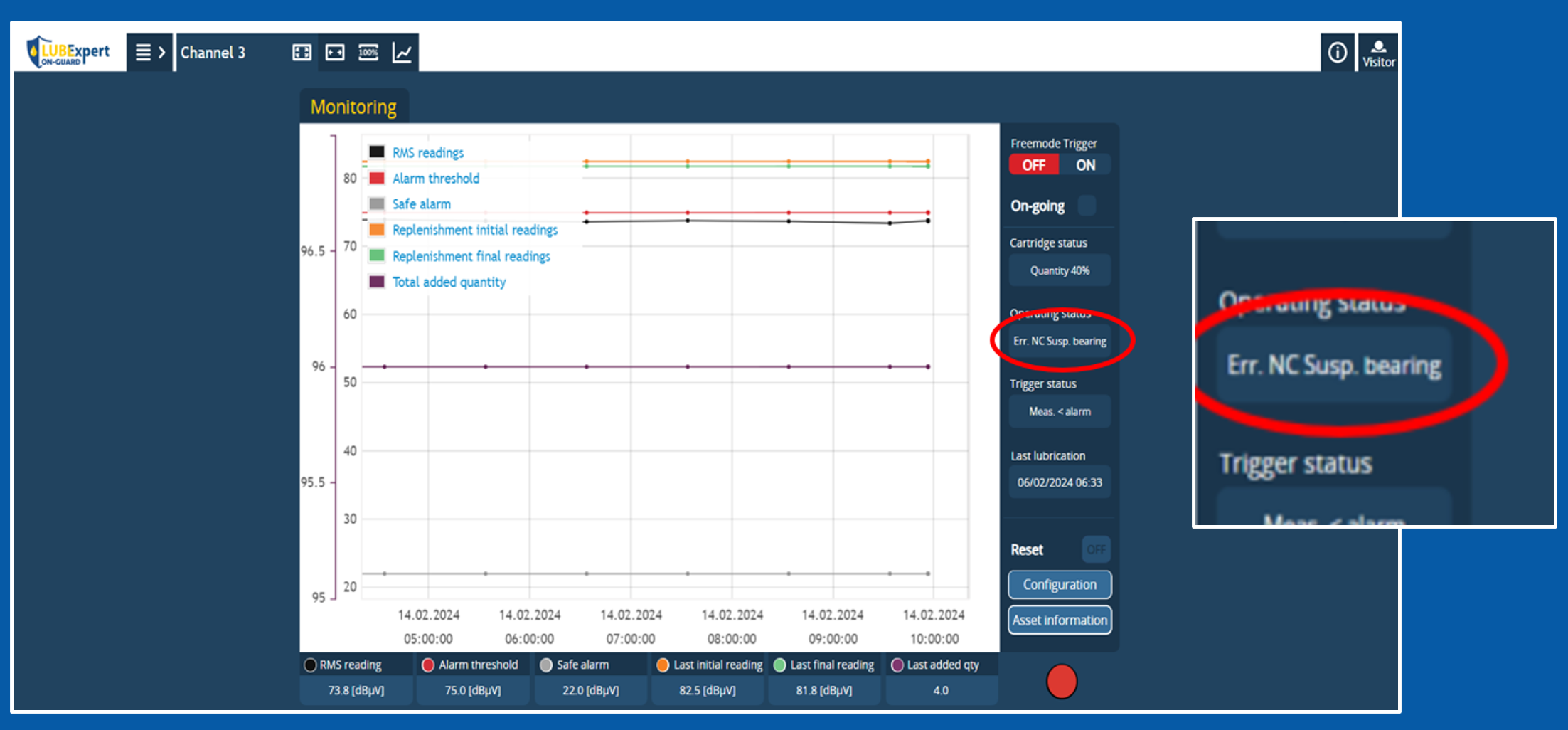Switch Freemode Trigger to ON
The width and height of the screenshot is (1568, 730).
(1085, 165)
